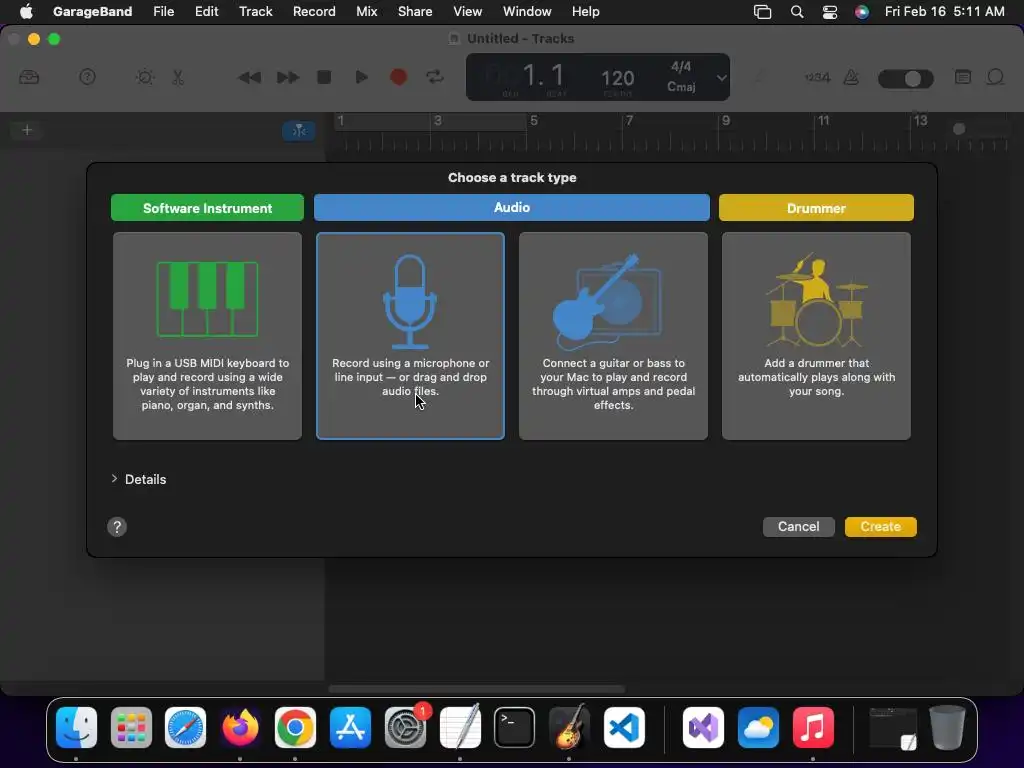
Task: Open Launchpad from the Dock
Action: tap(131, 727)
